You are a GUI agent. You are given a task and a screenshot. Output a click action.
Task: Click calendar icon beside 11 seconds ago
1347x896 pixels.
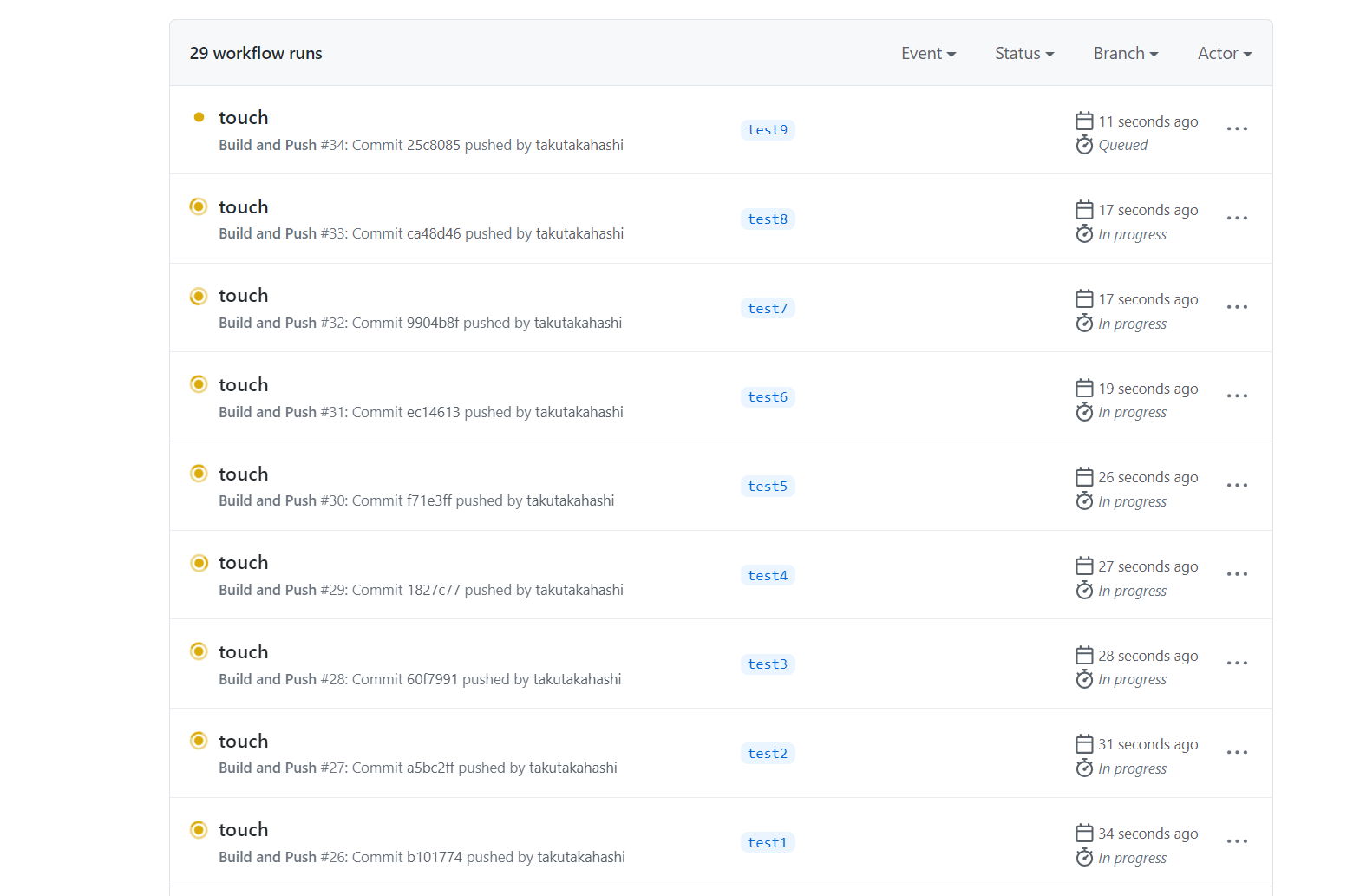[x=1084, y=121]
